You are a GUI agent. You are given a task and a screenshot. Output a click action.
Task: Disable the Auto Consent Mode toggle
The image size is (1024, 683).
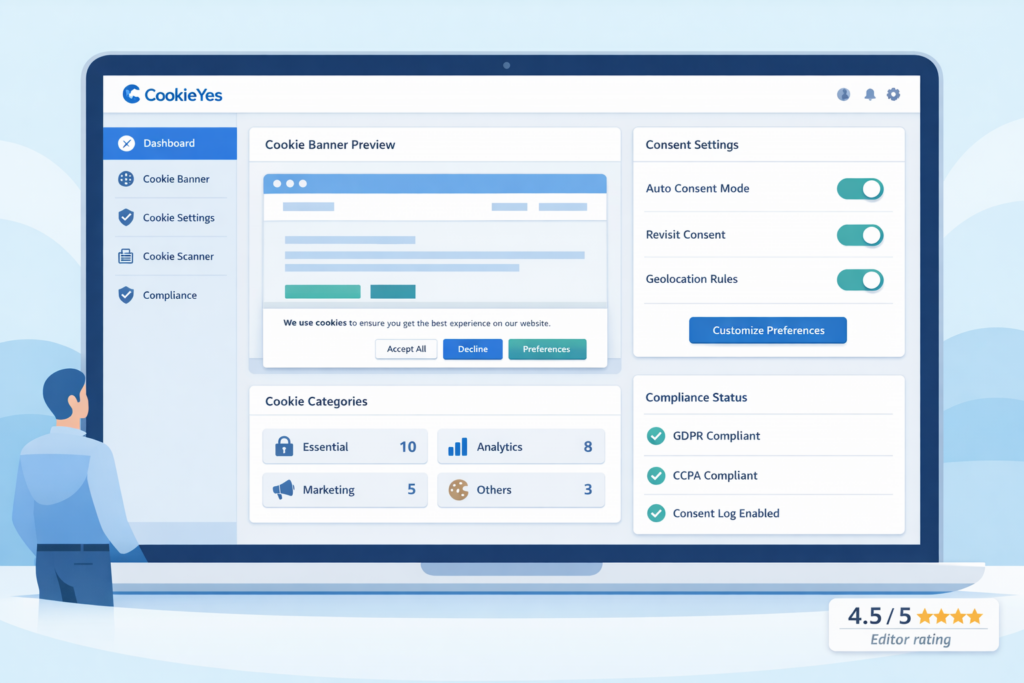coord(860,189)
